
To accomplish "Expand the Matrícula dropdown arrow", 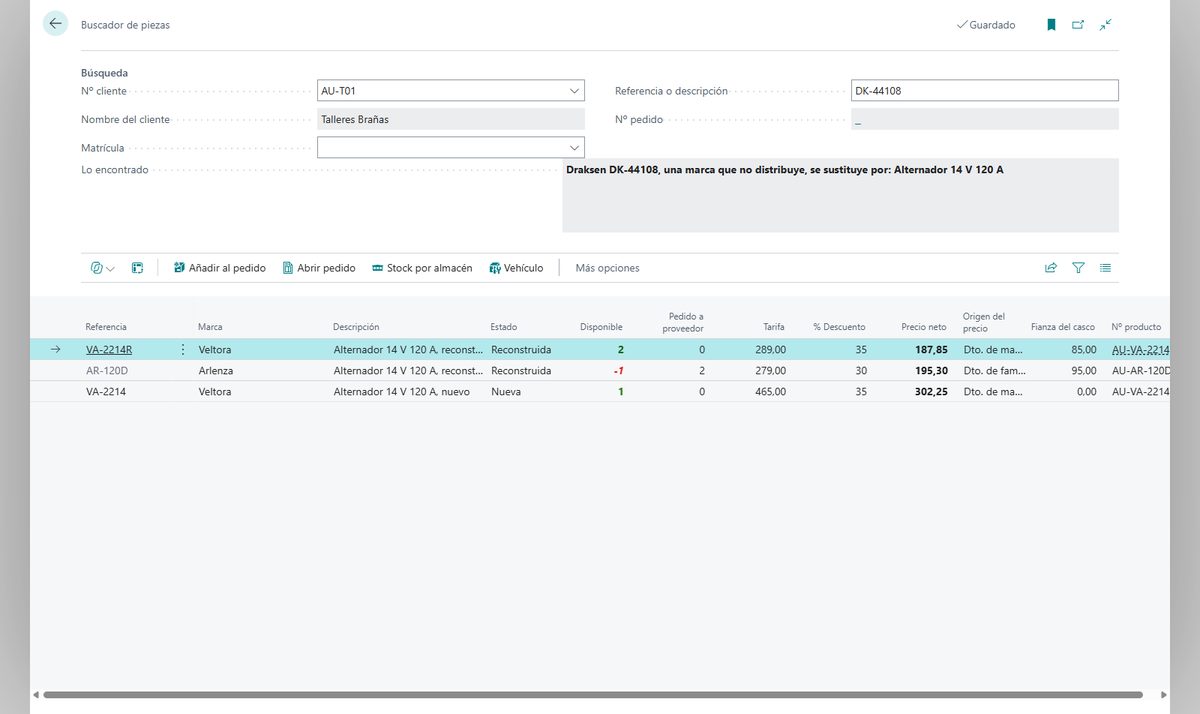I will [574, 148].
